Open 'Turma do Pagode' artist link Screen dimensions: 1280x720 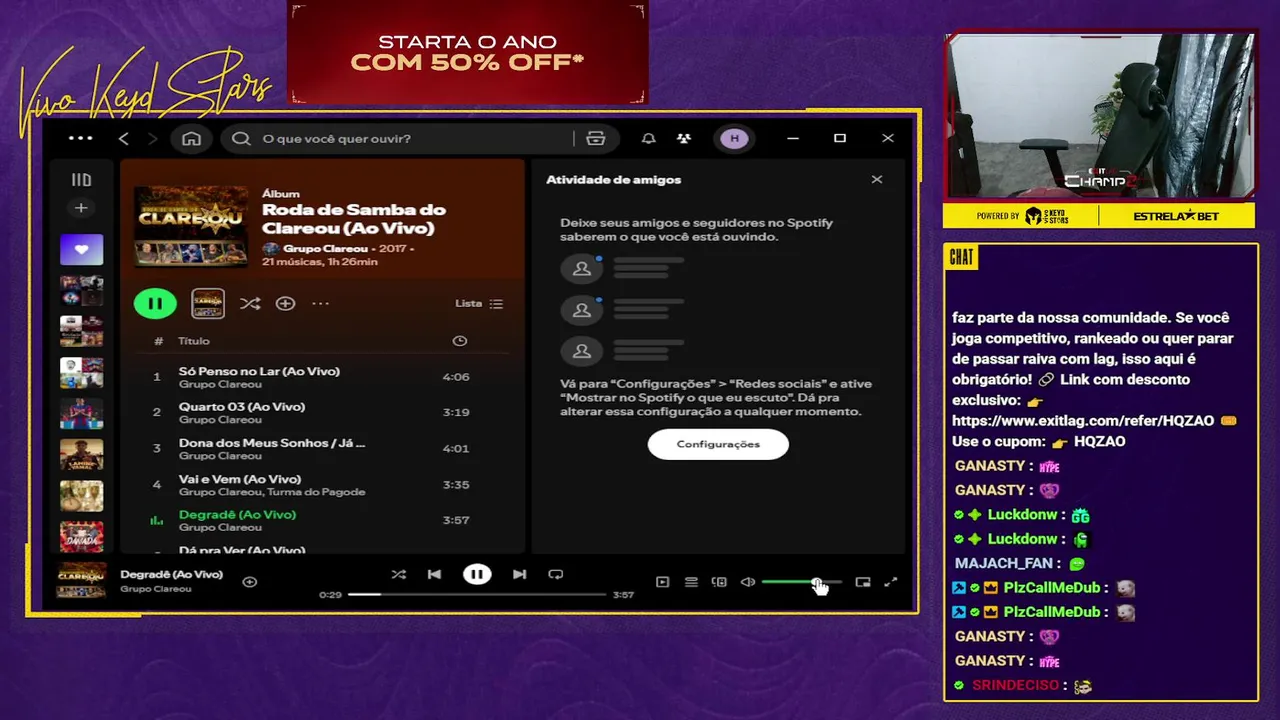point(315,492)
